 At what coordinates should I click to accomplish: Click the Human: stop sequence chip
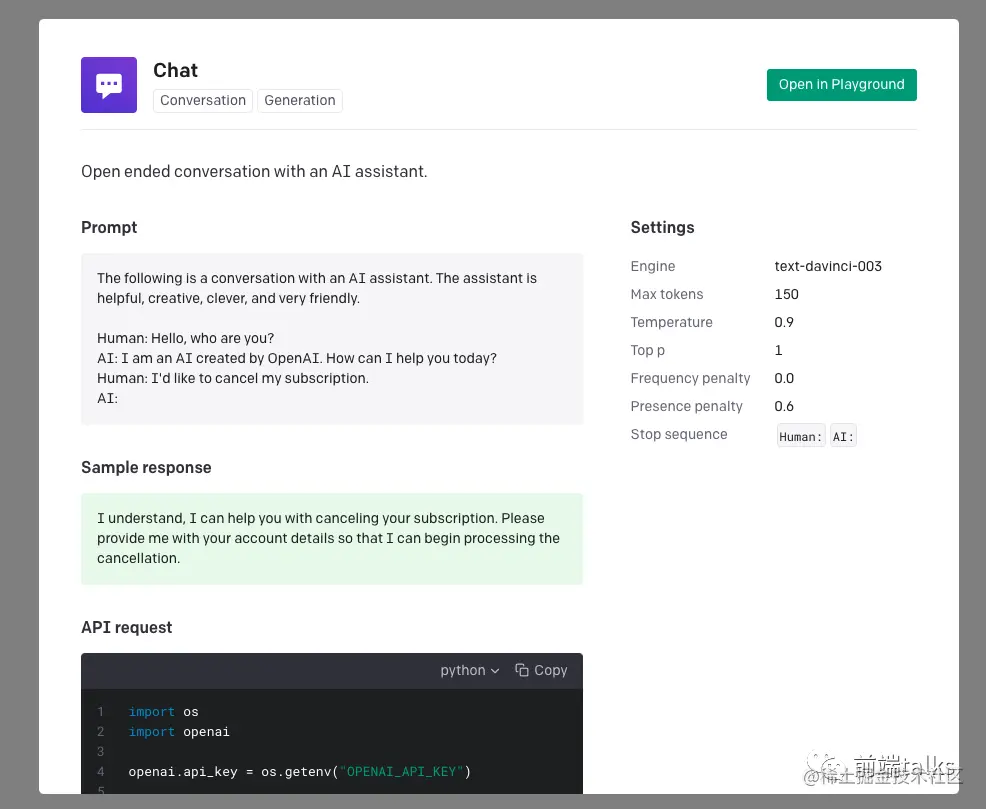point(800,436)
